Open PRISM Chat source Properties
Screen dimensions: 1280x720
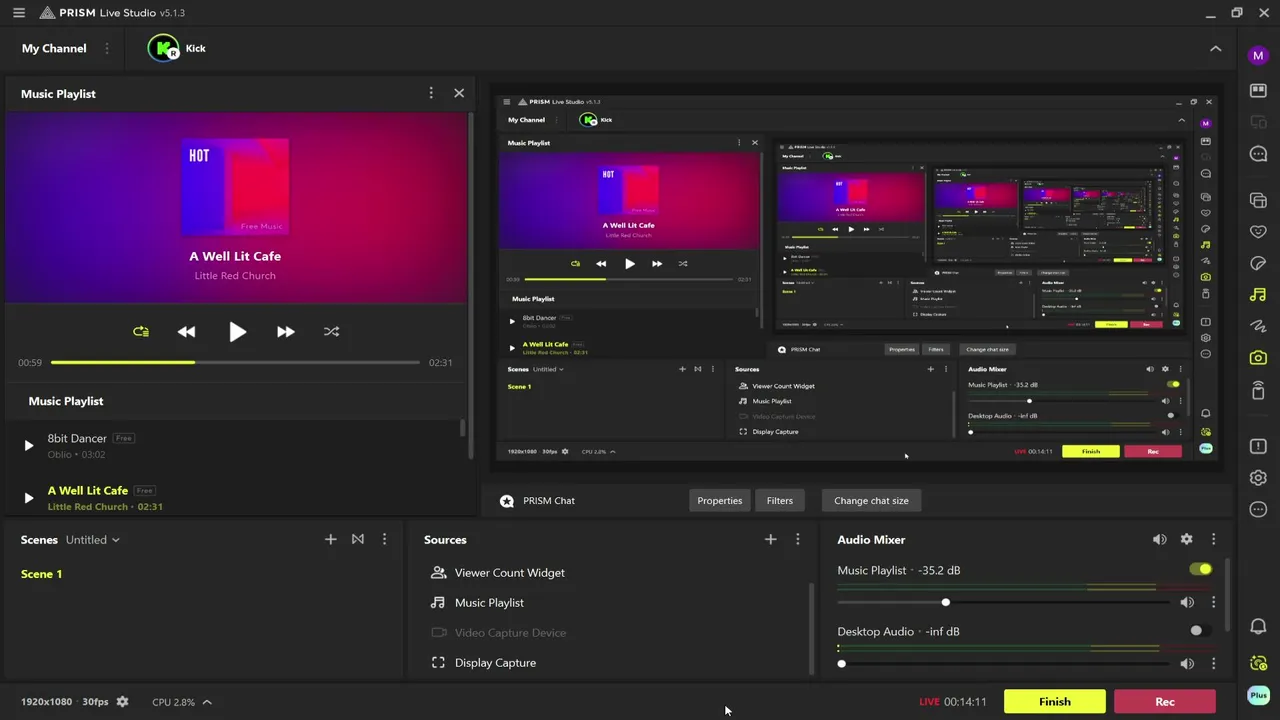coord(720,500)
